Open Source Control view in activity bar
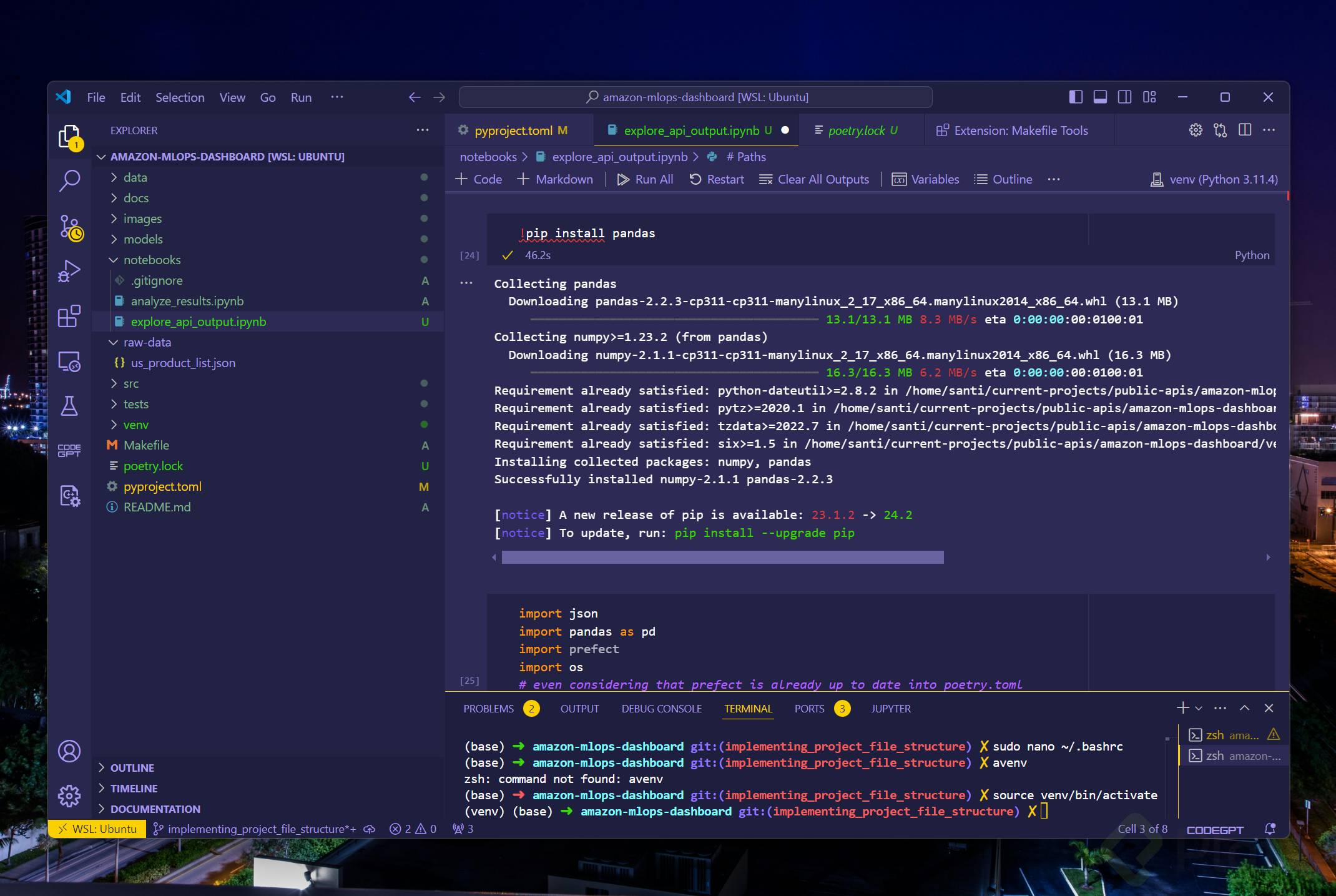This screenshot has height=896, width=1336. [x=69, y=227]
